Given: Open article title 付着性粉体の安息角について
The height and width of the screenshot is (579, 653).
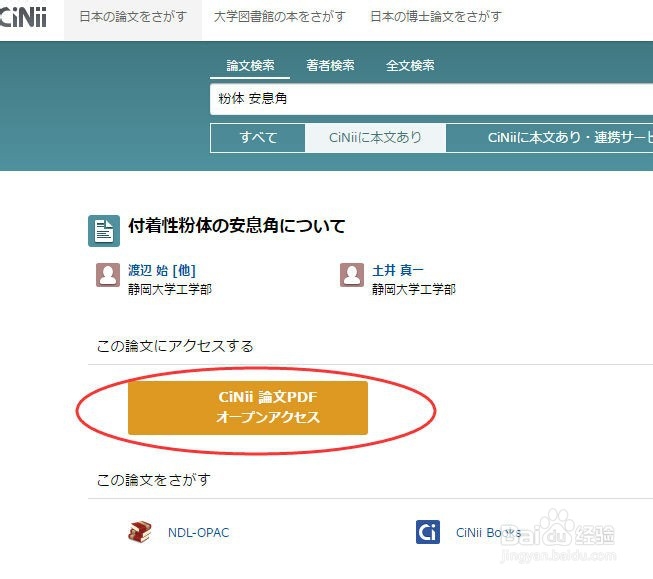Looking at the screenshot, I should tap(237, 226).
